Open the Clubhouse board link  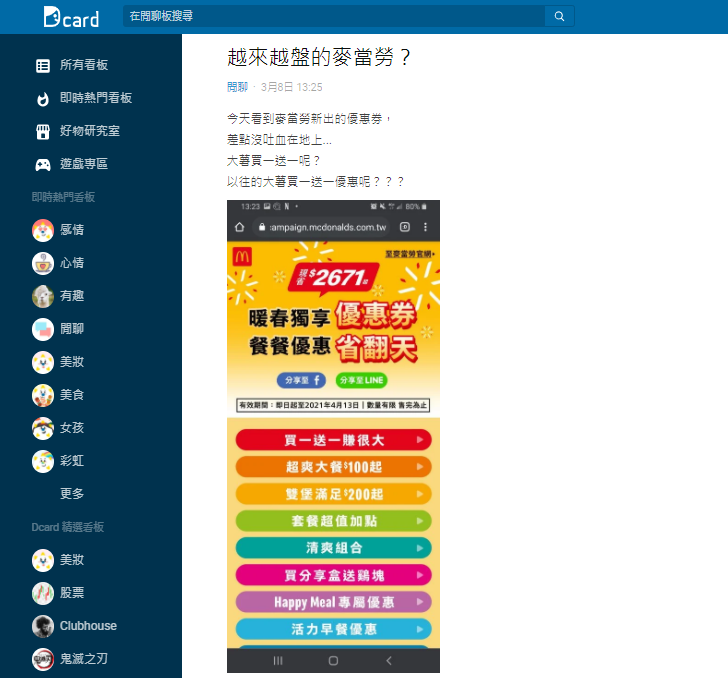(x=88, y=626)
